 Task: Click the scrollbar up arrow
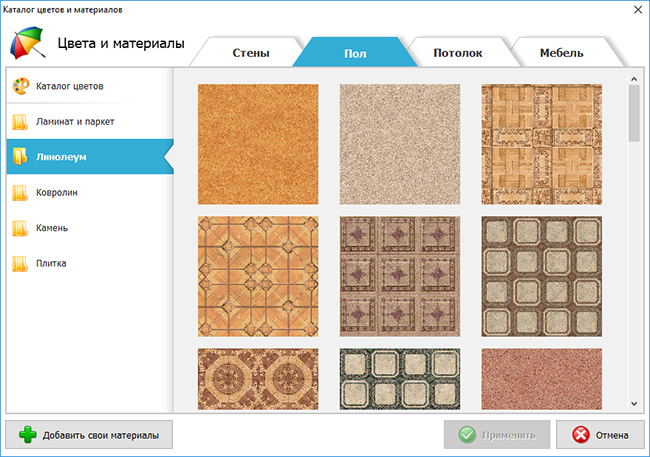(634, 79)
